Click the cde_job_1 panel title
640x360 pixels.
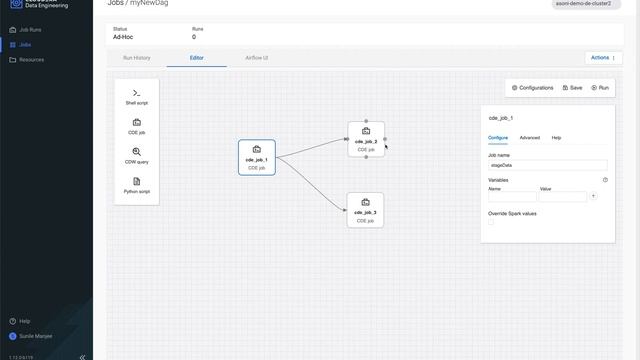pos(501,118)
